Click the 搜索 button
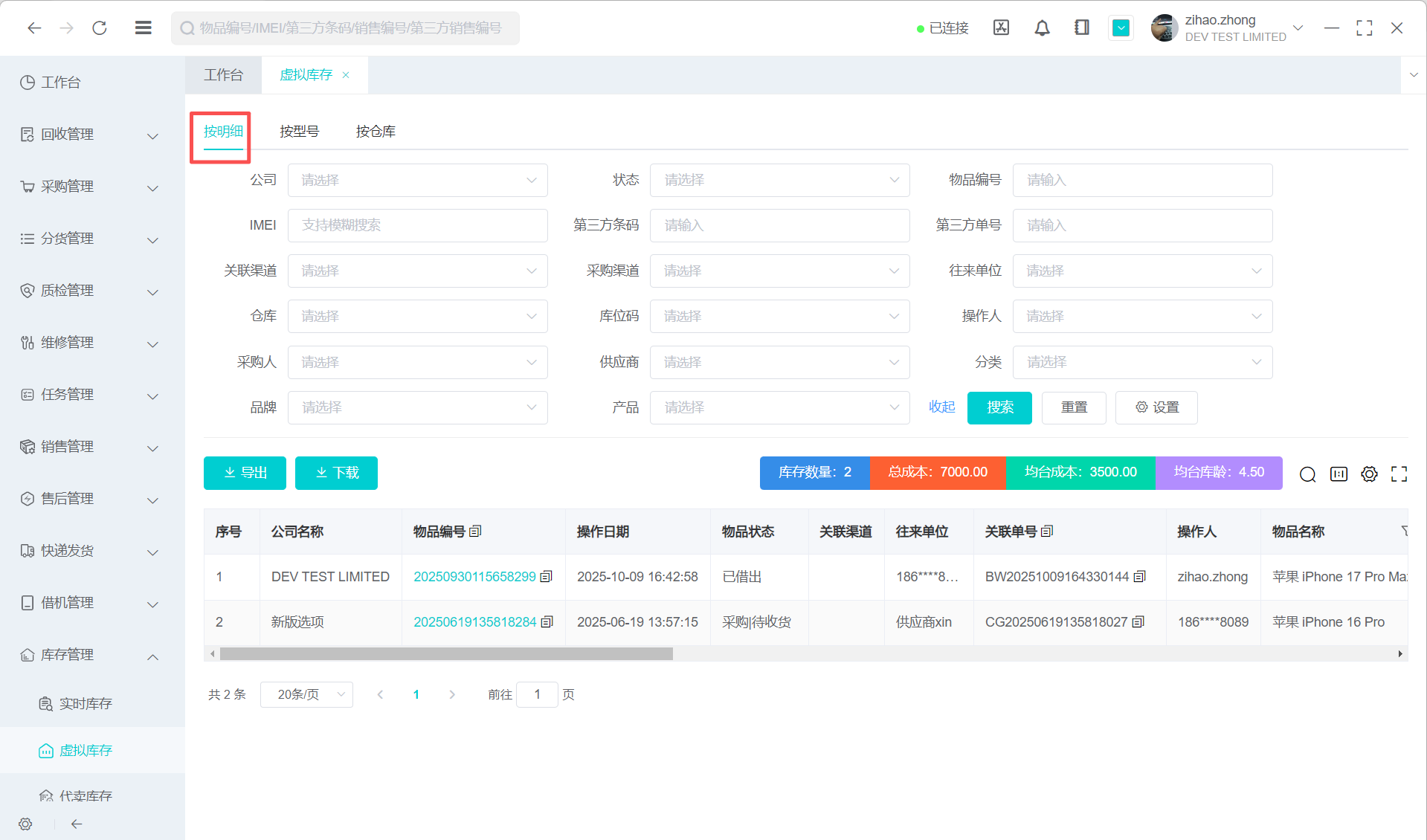Screen dimensions: 1427x840 pos(999,407)
